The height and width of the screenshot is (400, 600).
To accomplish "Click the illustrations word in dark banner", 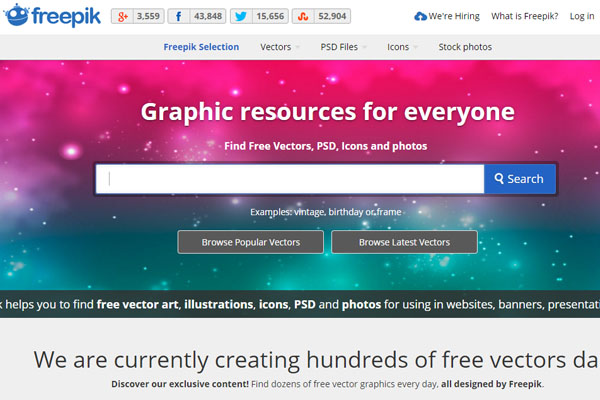I will click(218, 304).
